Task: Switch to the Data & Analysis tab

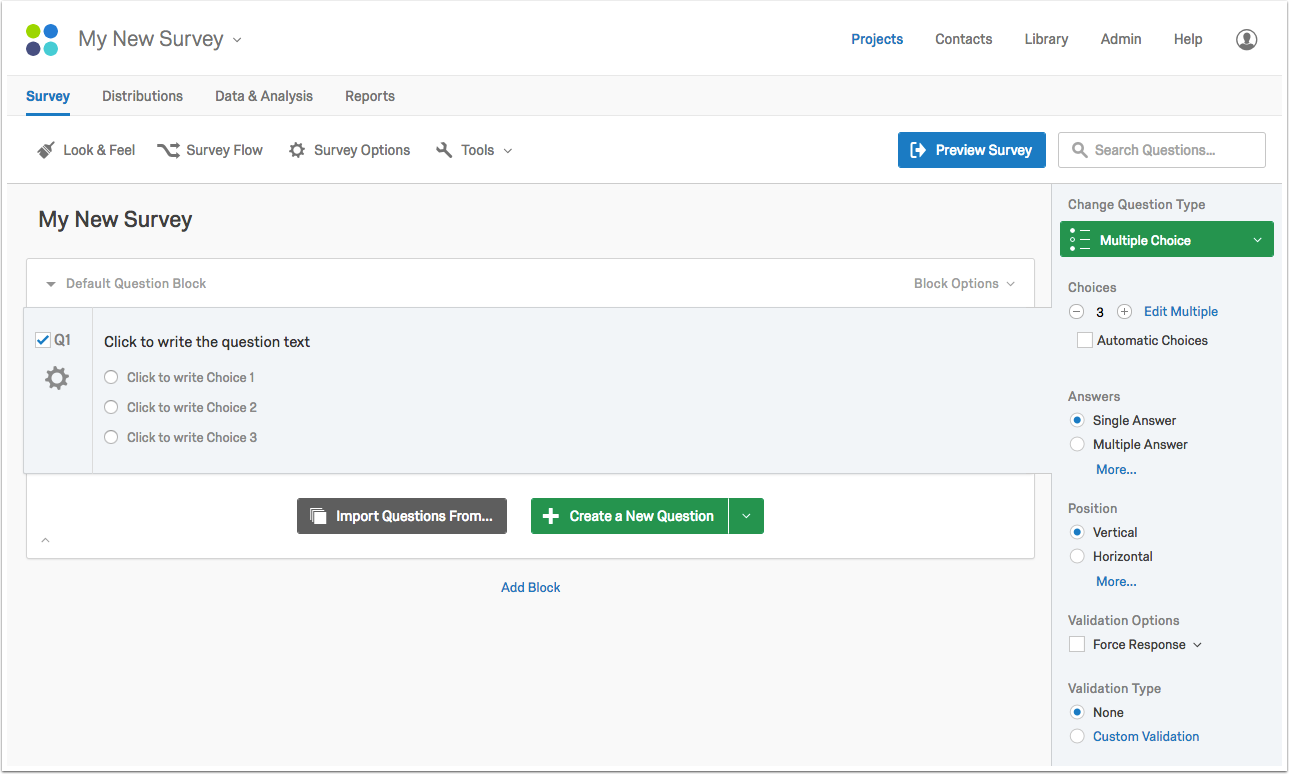Action: pyautogui.click(x=263, y=96)
